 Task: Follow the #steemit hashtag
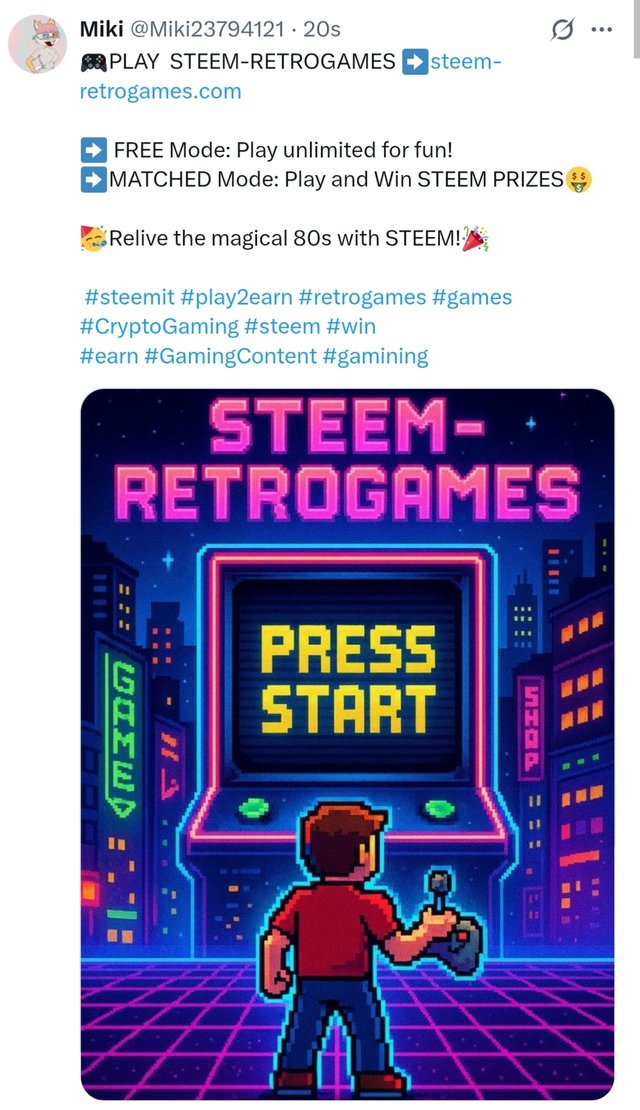click(x=129, y=297)
